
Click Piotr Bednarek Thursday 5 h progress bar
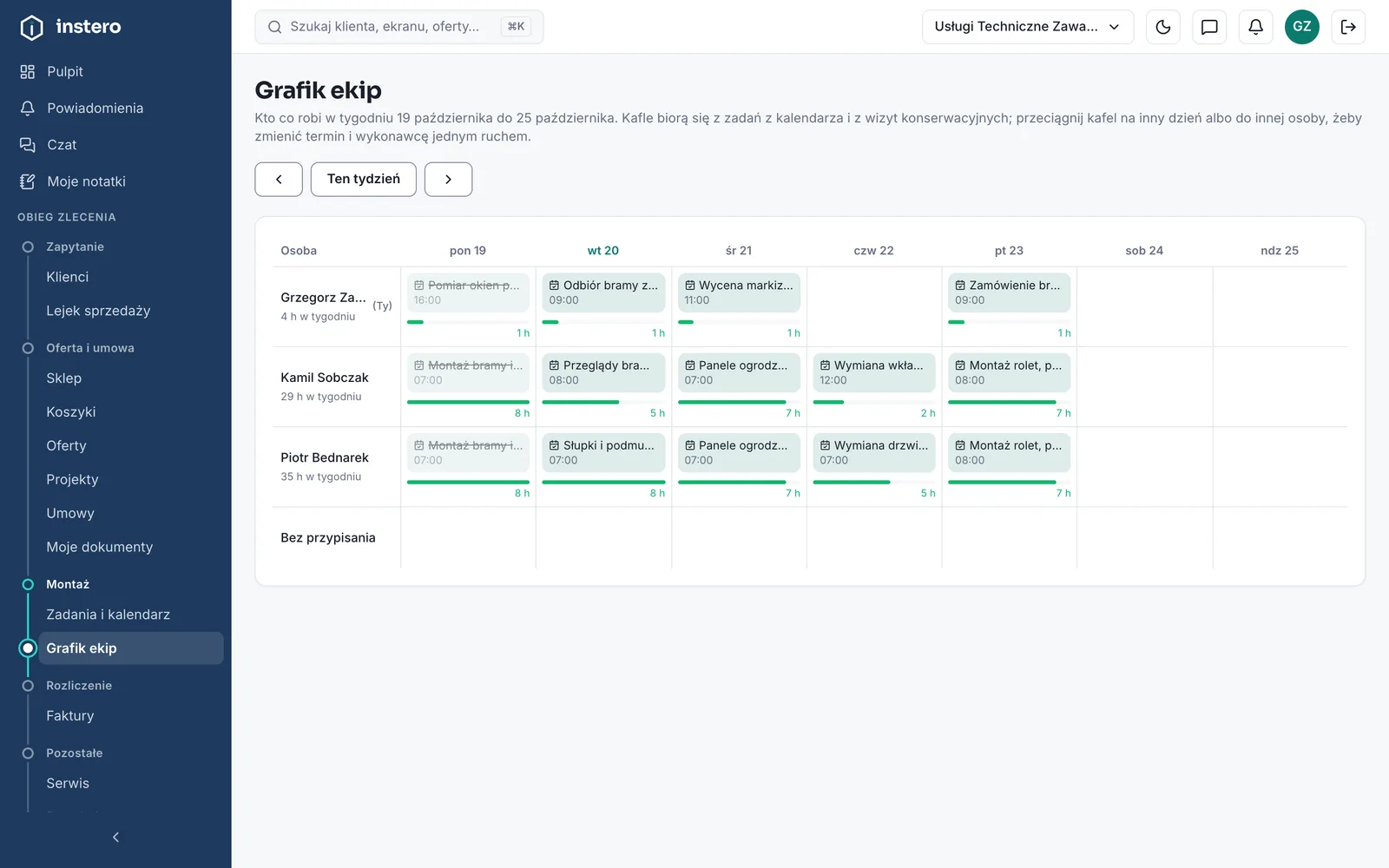pos(874,482)
